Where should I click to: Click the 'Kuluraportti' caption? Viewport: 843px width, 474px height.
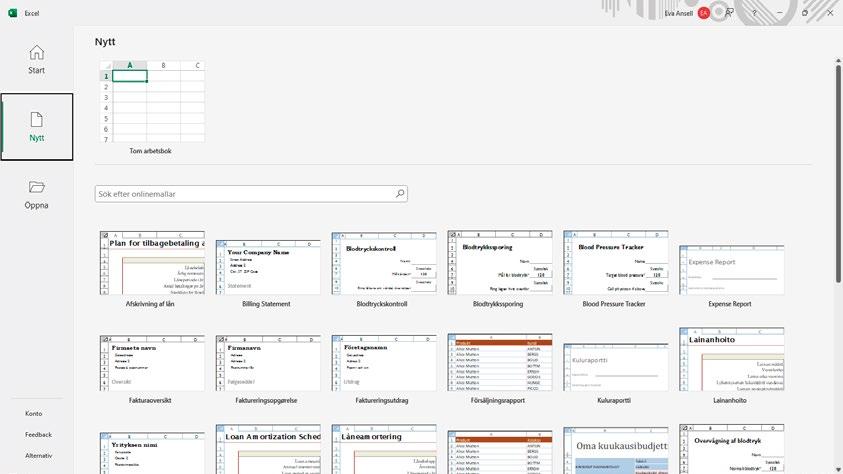614,400
